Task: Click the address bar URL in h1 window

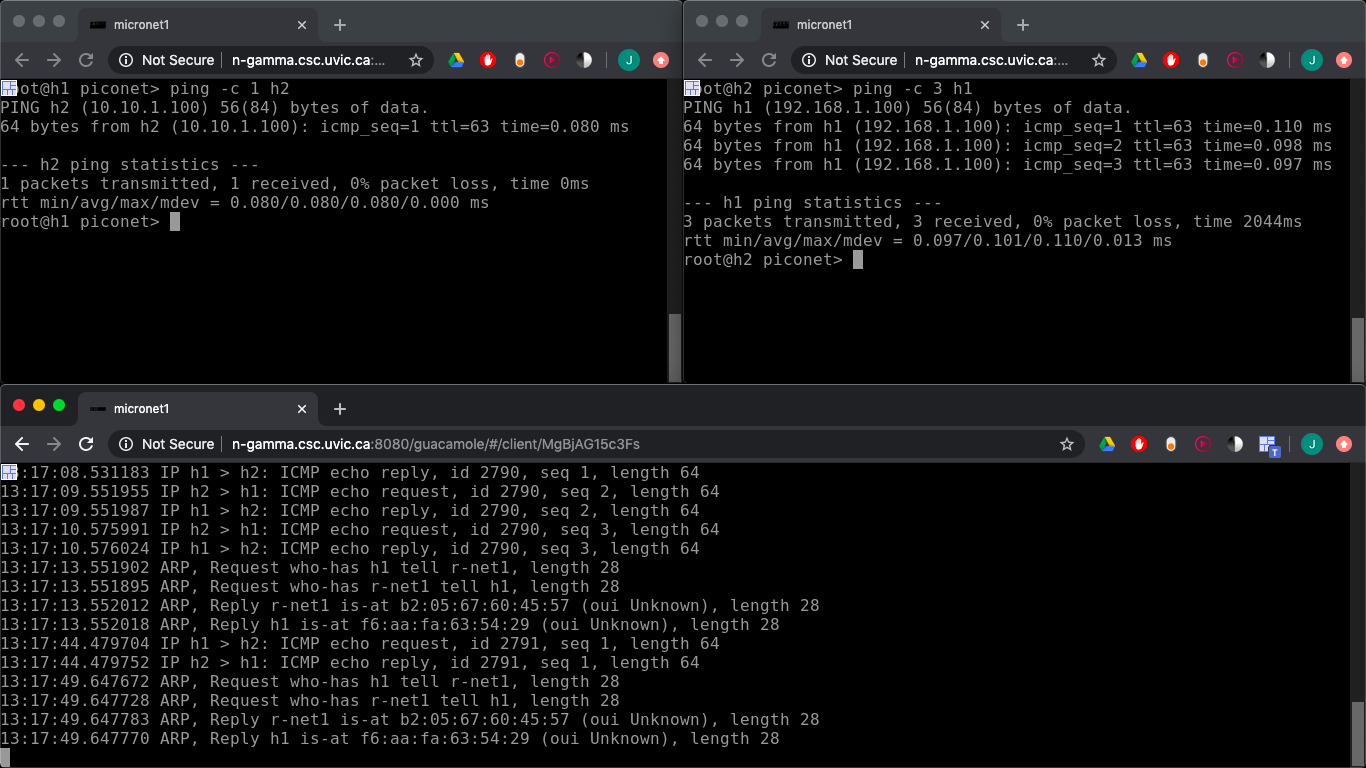Action: [x=309, y=60]
